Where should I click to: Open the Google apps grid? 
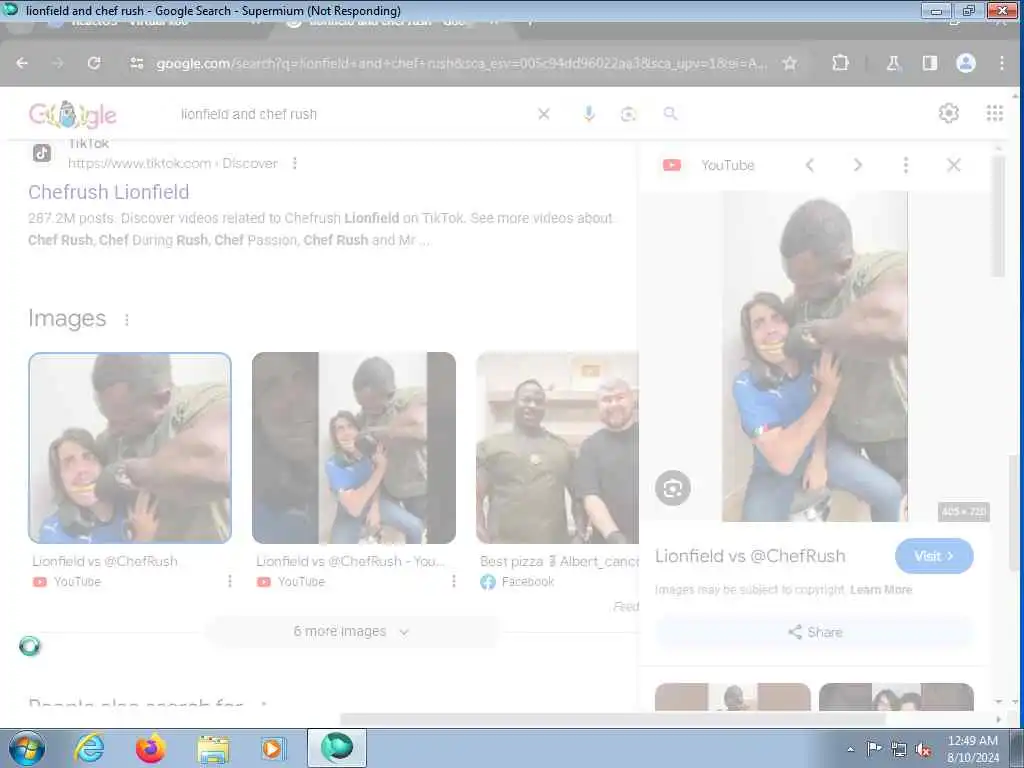(995, 113)
